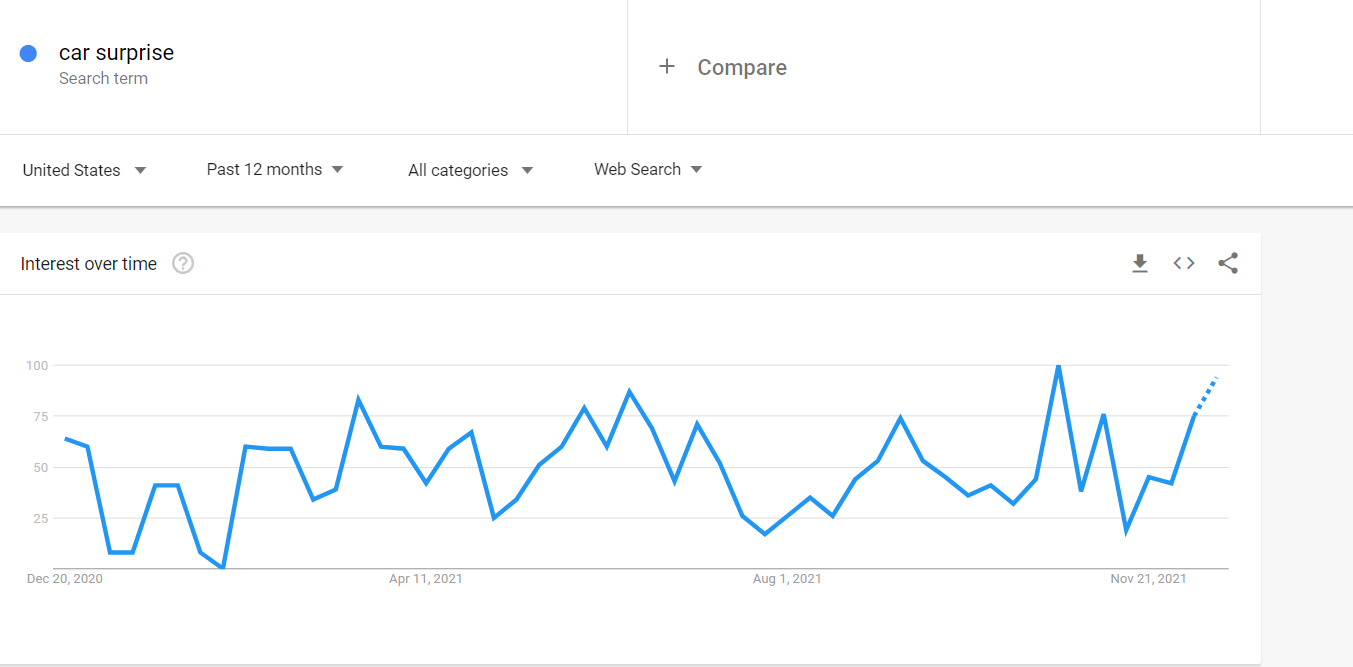Viewport: 1353px width, 667px height.
Task: Click the dotted forecast line segment
Action: coord(1206,395)
